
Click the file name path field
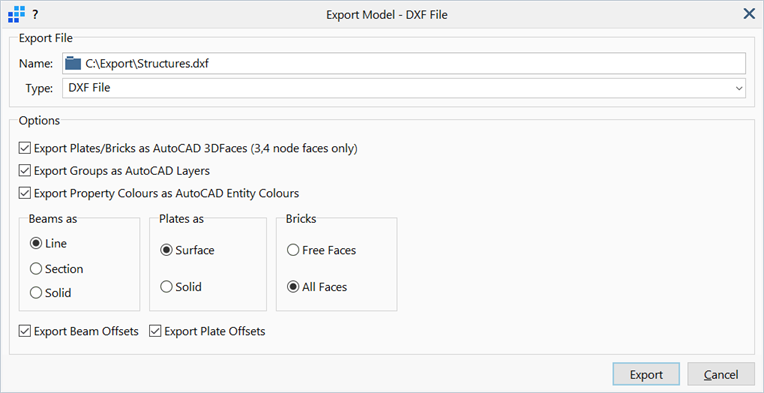(403, 63)
